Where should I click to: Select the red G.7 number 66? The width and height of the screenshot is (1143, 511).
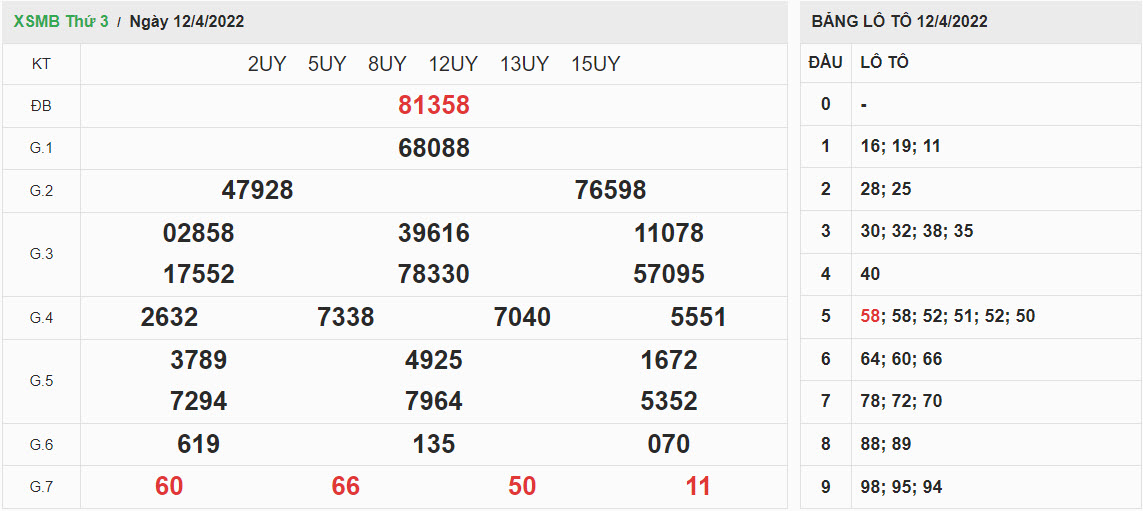click(x=345, y=486)
